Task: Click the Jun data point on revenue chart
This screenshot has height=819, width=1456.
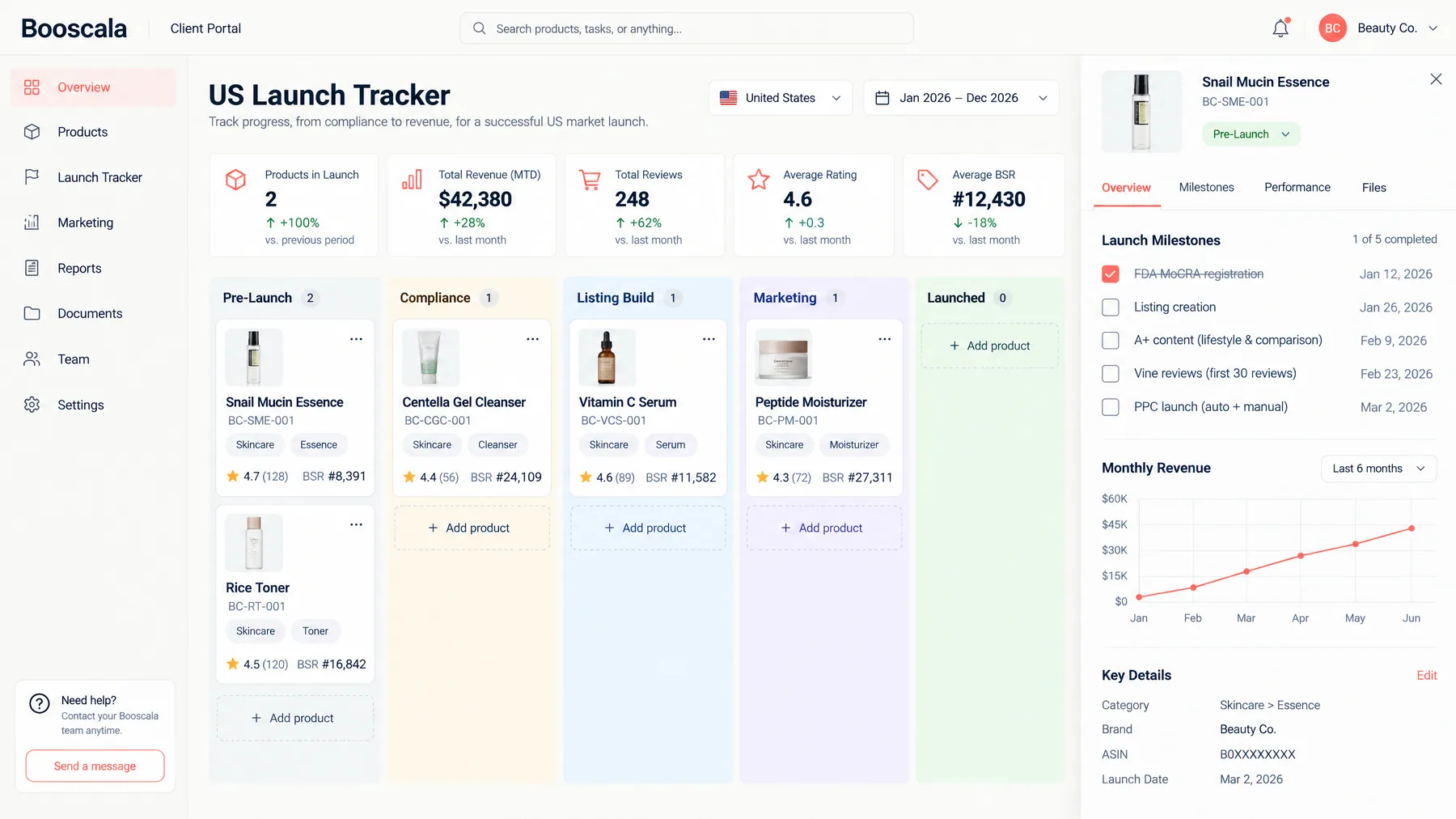Action: (1412, 528)
